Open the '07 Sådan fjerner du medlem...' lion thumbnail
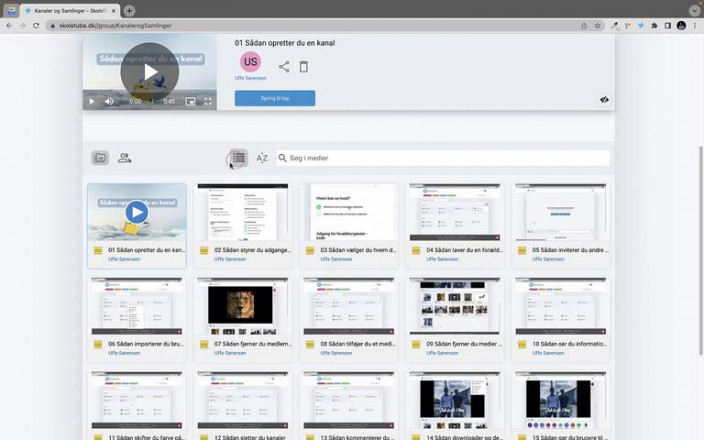704x440 pixels. [243, 306]
